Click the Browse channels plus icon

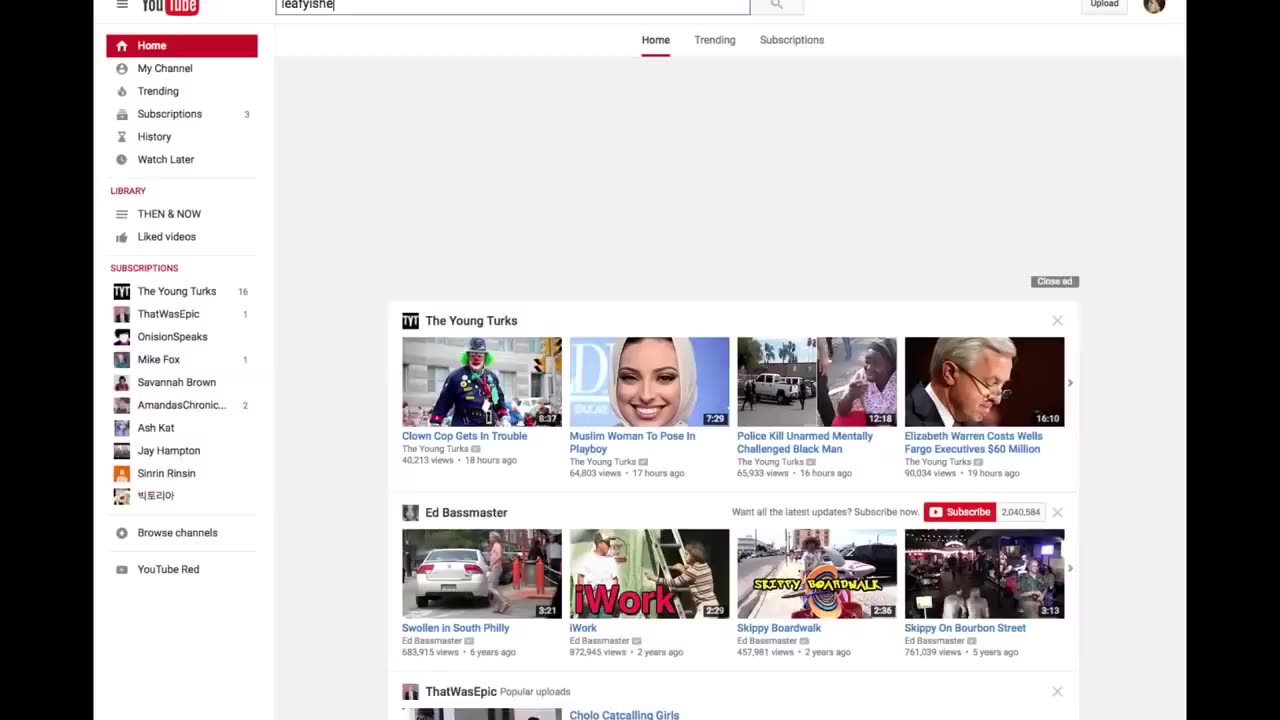tap(122, 533)
